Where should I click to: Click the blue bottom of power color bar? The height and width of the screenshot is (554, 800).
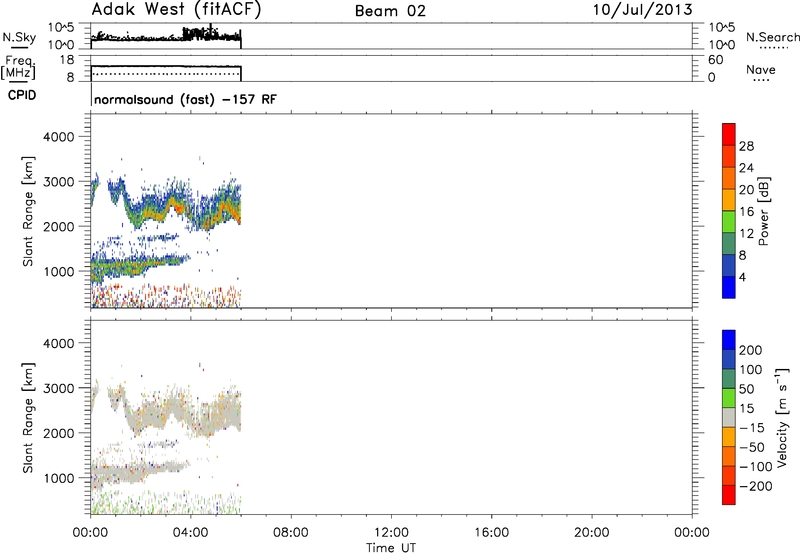click(729, 287)
